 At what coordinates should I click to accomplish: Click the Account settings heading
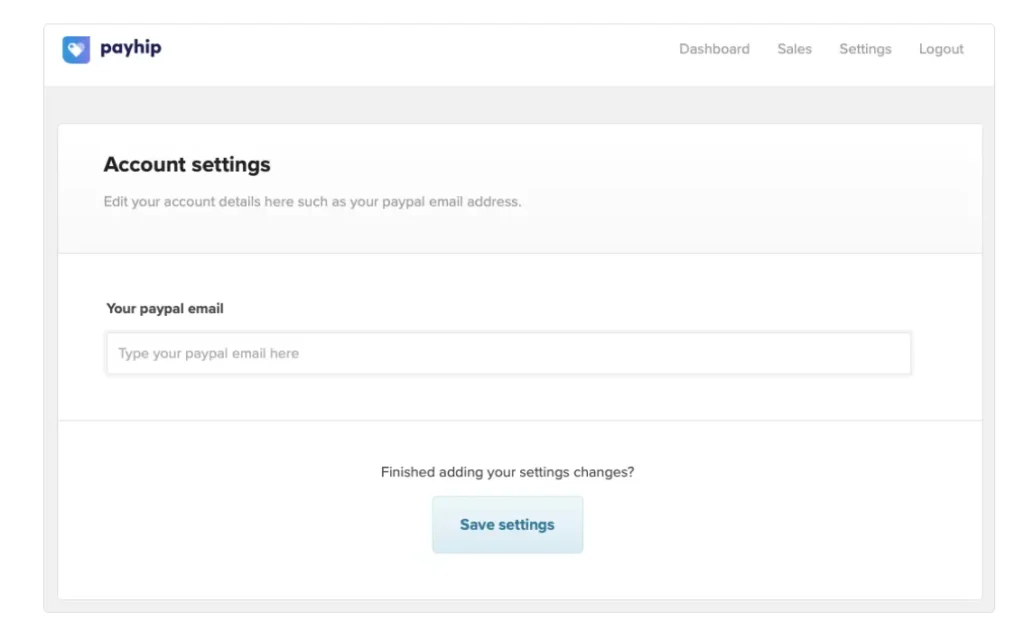pos(187,165)
